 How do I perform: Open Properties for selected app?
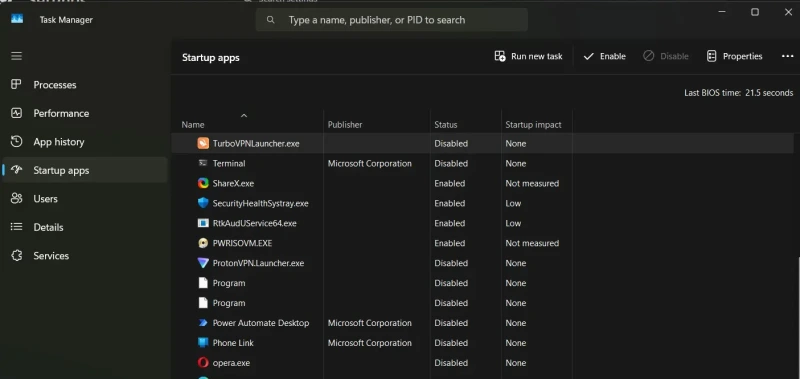734,56
